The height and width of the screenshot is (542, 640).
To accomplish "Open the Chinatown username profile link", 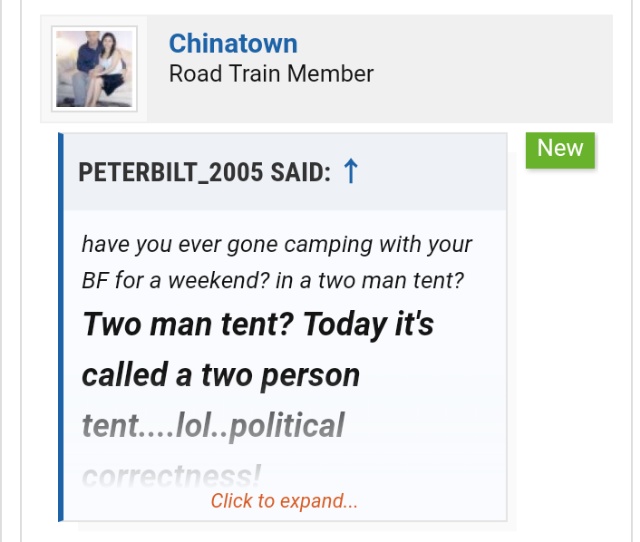I will [x=232, y=43].
